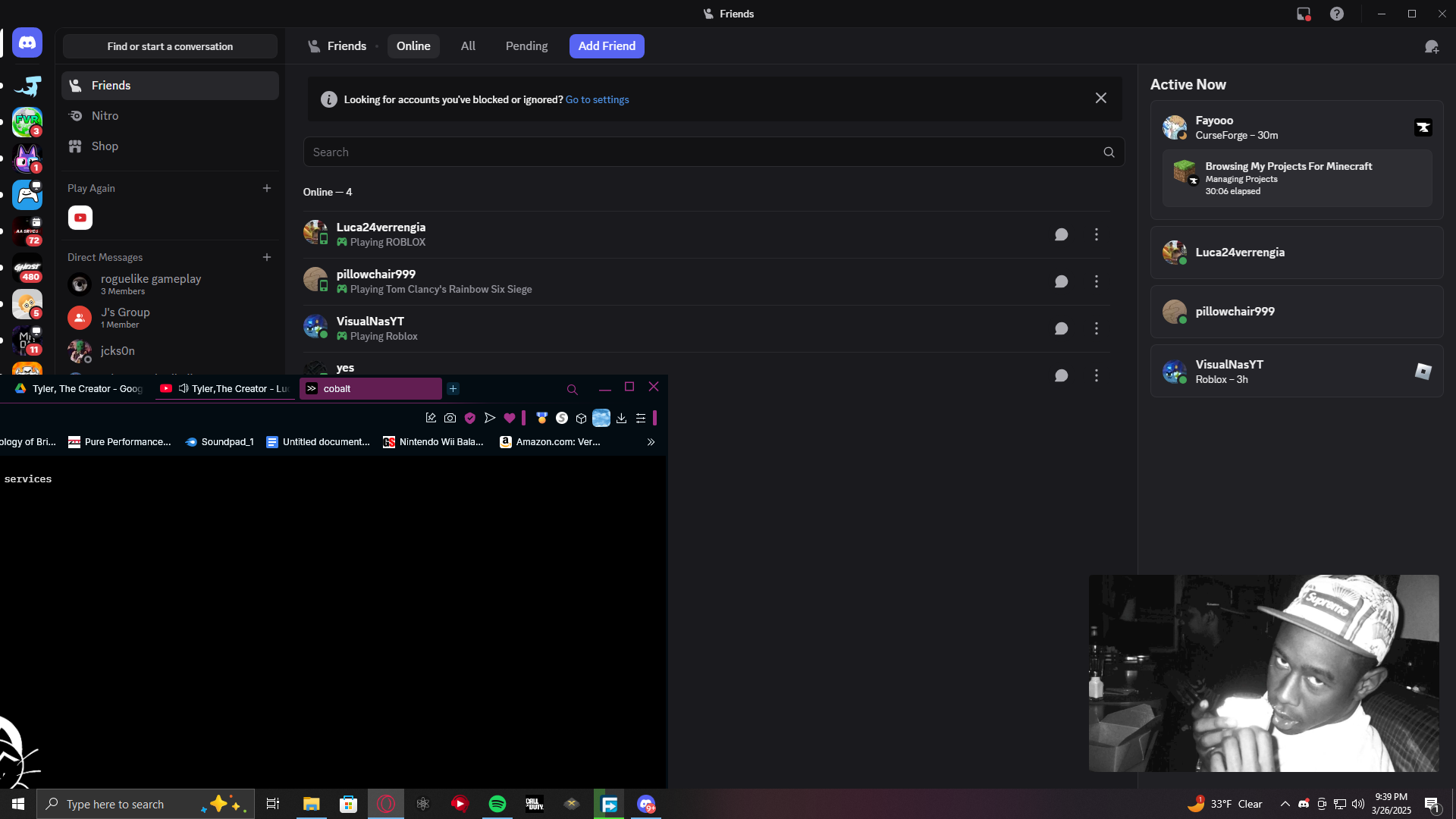Create a DM using Direct Messages plus
Viewport: 1456px width, 819px height.
(267, 257)
